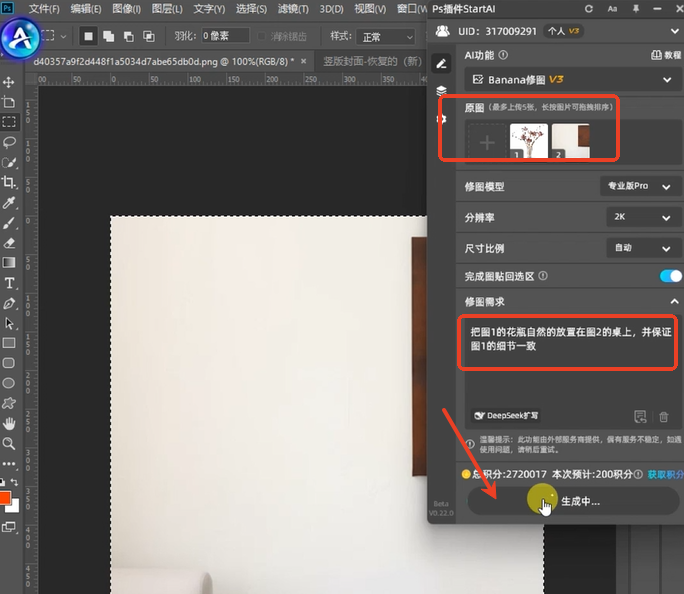The image size is (684, 594).
Task: Select the Brush tool
Action: tap(9, 223)
